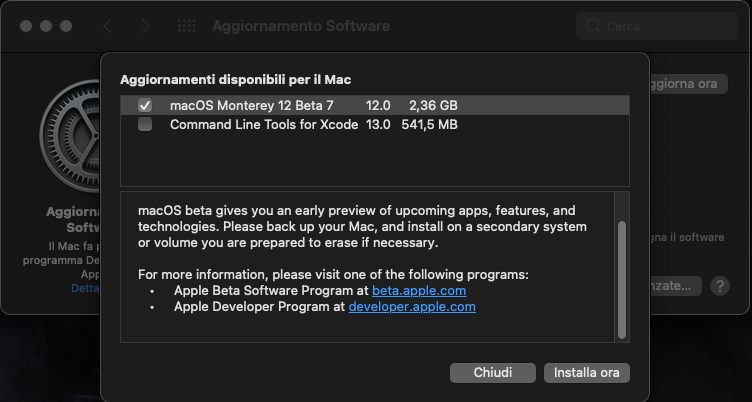This screenshot has height=402, width=752.
Task: Click the Software Update gear icon
Action: point(70,136)
